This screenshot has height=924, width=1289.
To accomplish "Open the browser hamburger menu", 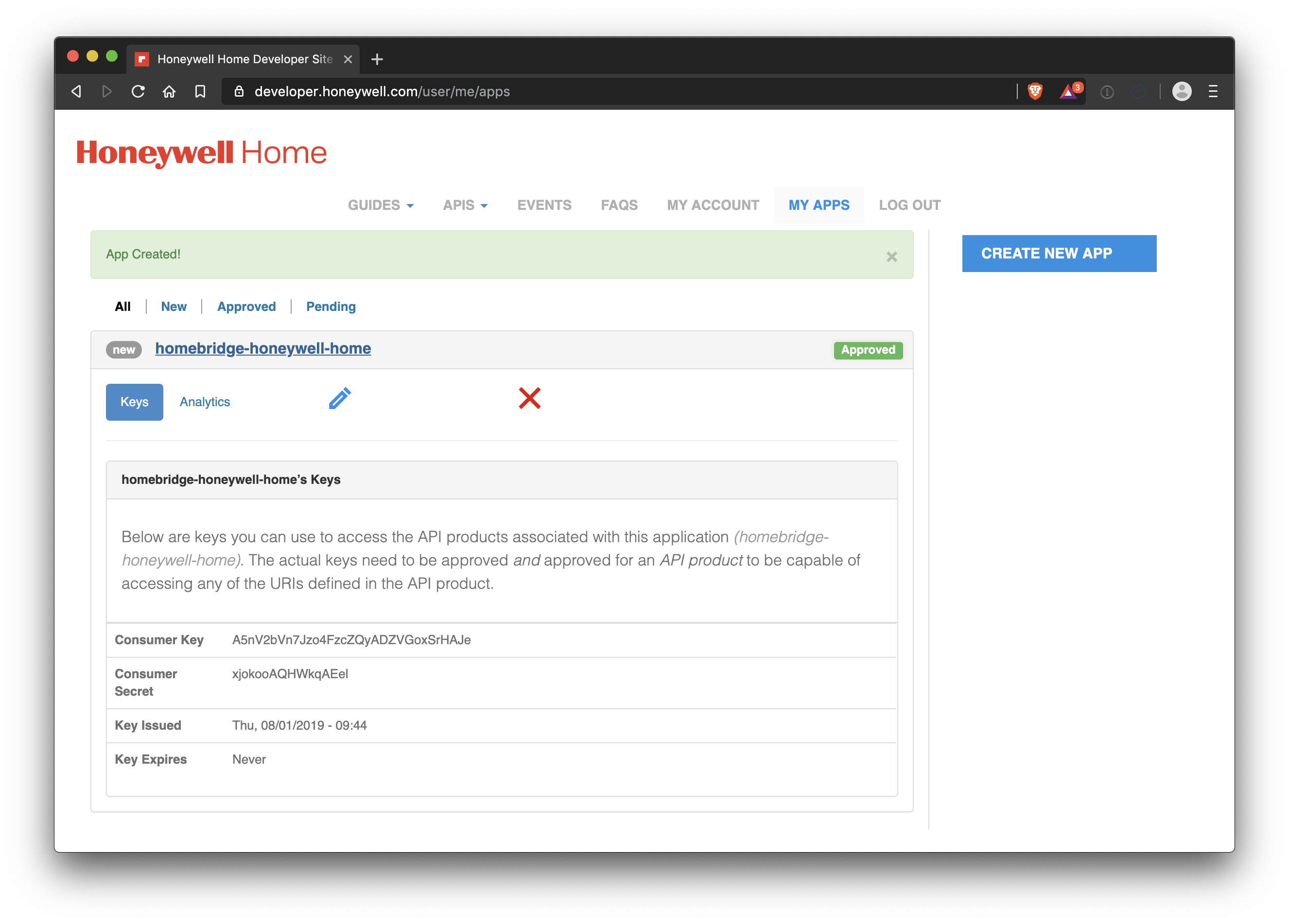I will pyautogui.click(x=1213, y=91).
